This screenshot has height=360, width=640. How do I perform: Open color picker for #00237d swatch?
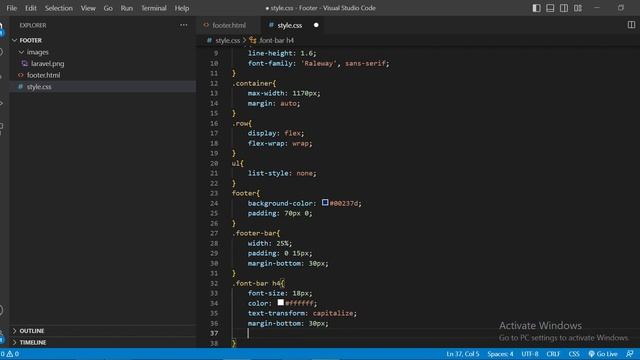point(325,202)
